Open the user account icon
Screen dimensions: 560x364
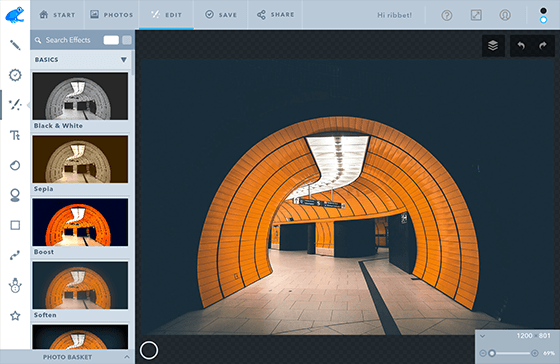pyautogui.click(x=505, y=15)
